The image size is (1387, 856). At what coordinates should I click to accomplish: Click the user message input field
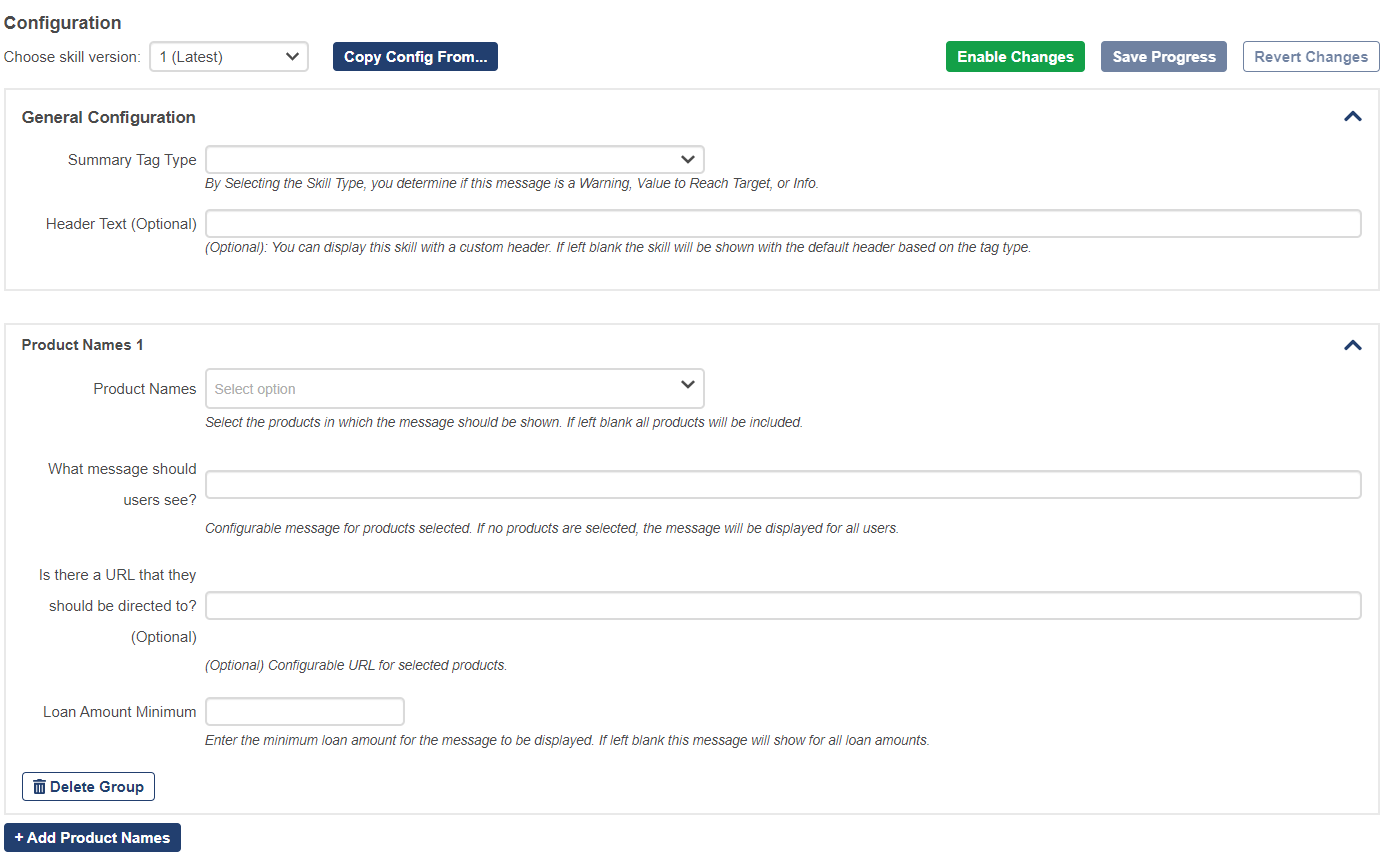click(783, 485)
